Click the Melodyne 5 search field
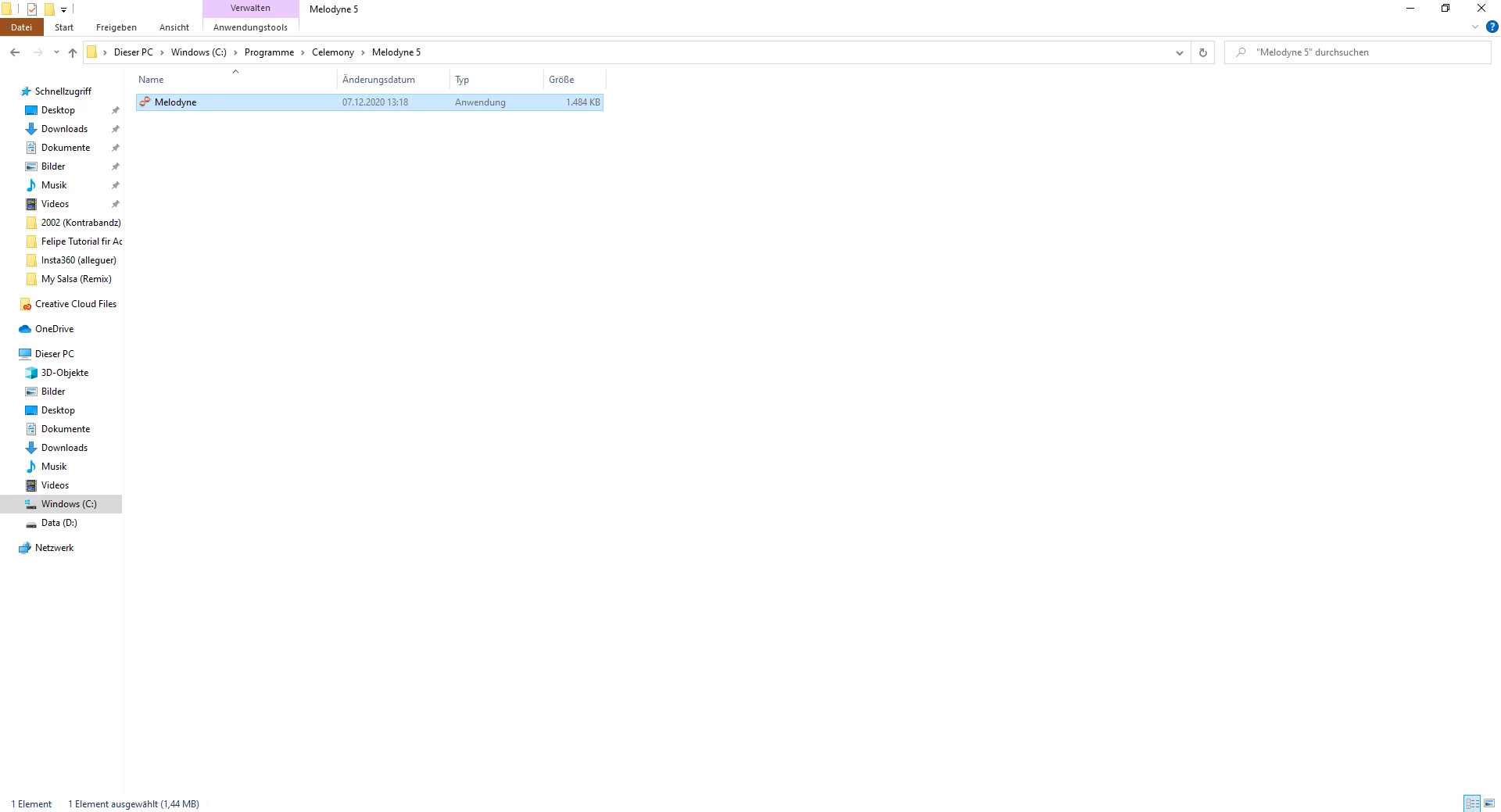 coord(1358,52)
